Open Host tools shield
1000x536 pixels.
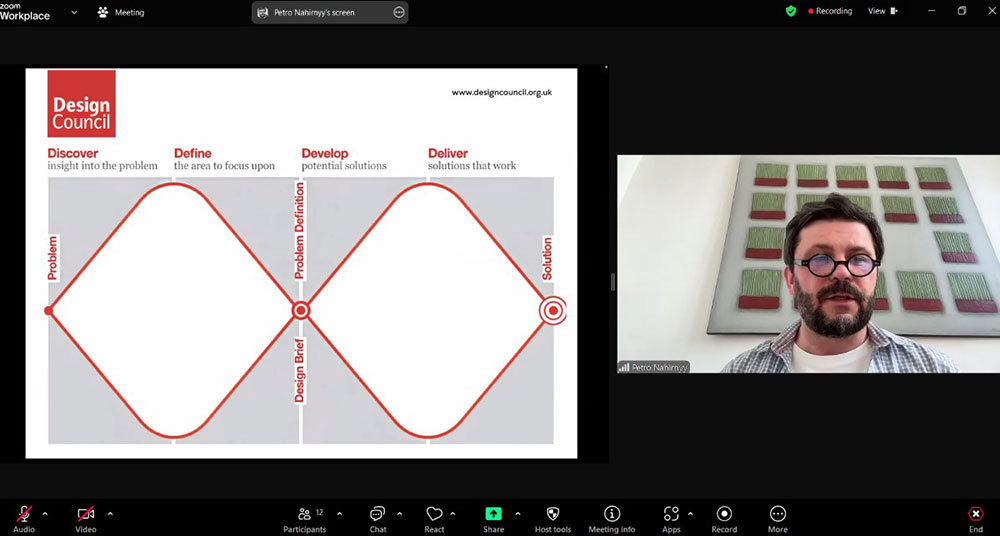pos(553,518)
